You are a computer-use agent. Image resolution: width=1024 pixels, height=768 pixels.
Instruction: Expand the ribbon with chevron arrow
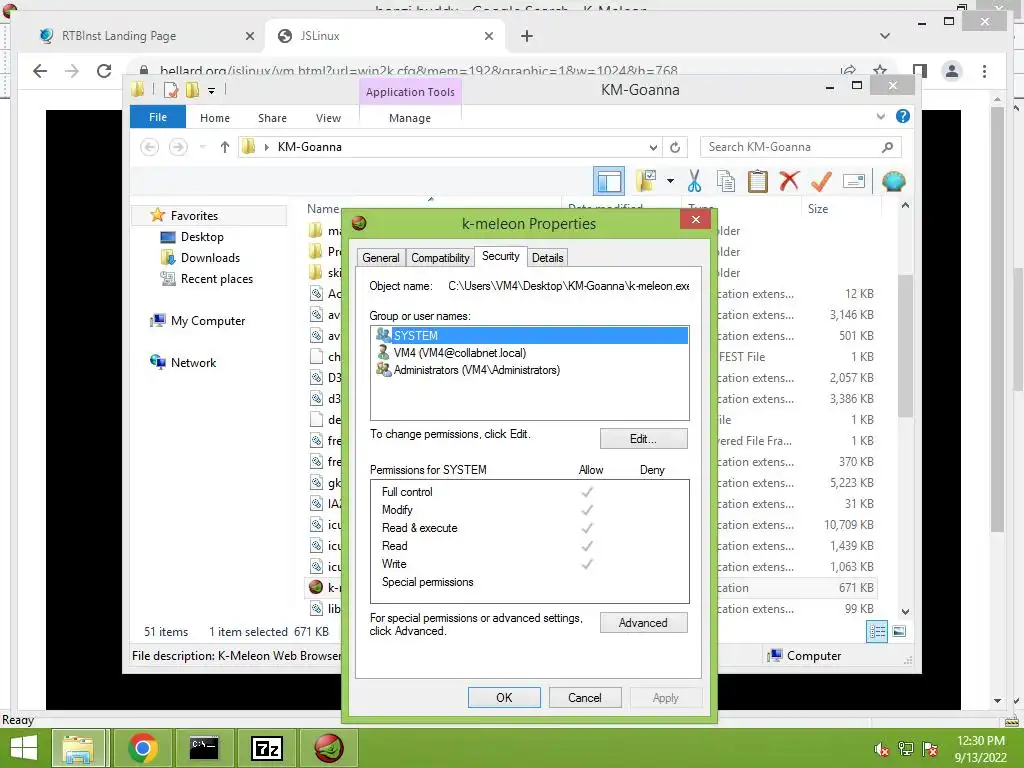click(880, 116)
